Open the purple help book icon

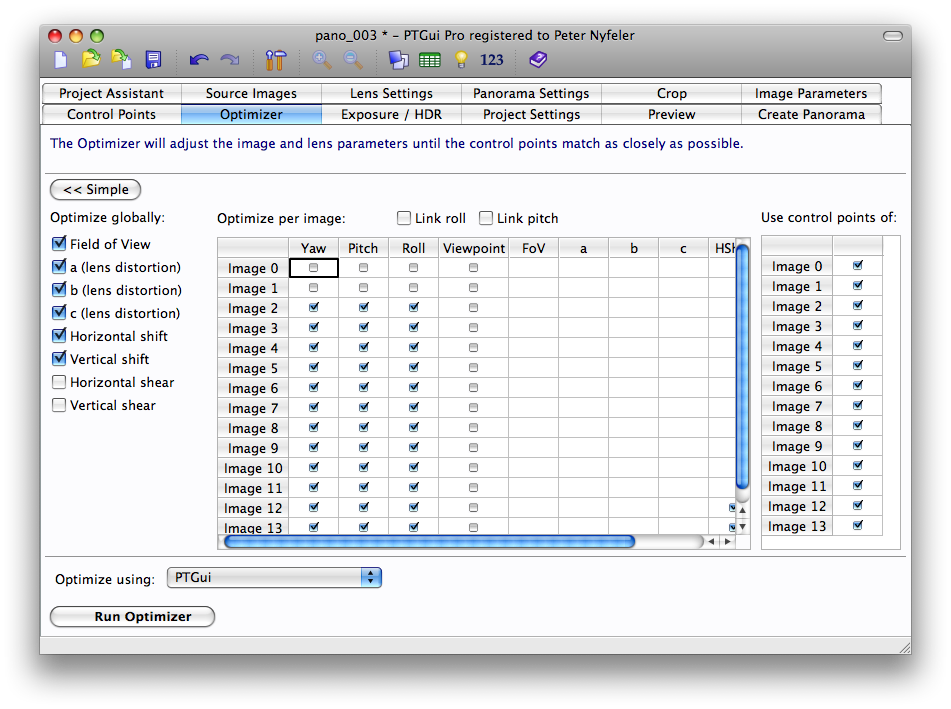tap(538, 60)
